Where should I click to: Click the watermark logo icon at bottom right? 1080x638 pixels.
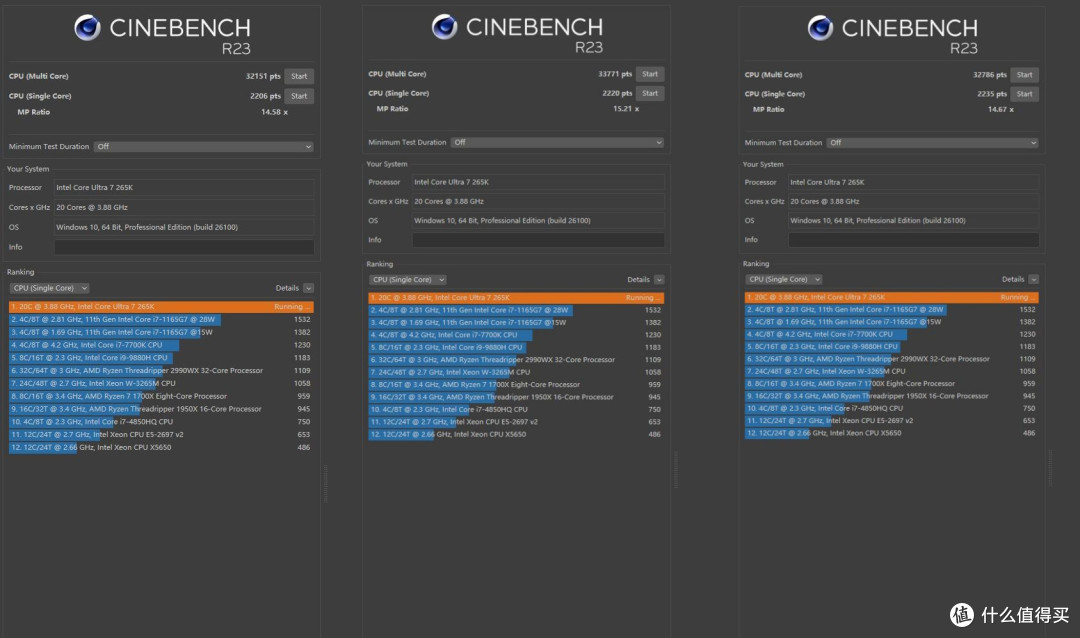point(962,614)
